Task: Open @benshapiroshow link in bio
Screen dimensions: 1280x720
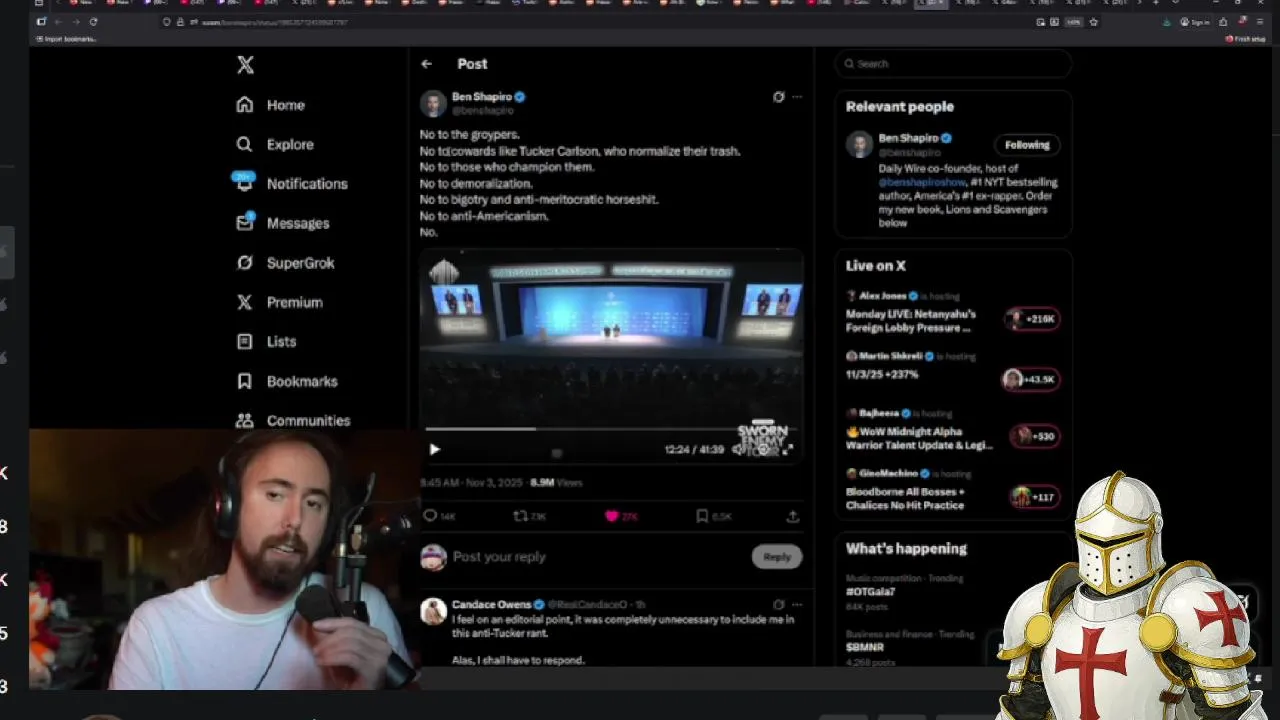Action: tap(922, 183)
